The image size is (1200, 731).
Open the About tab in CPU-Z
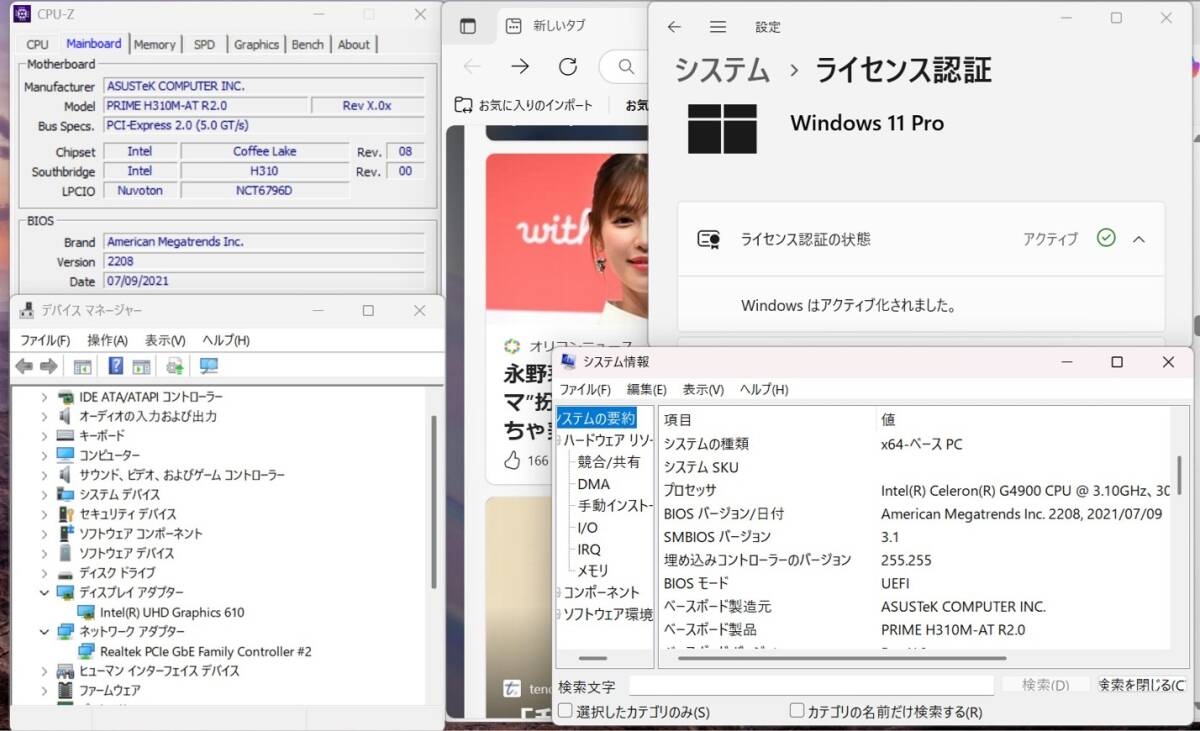pos(353,44)
